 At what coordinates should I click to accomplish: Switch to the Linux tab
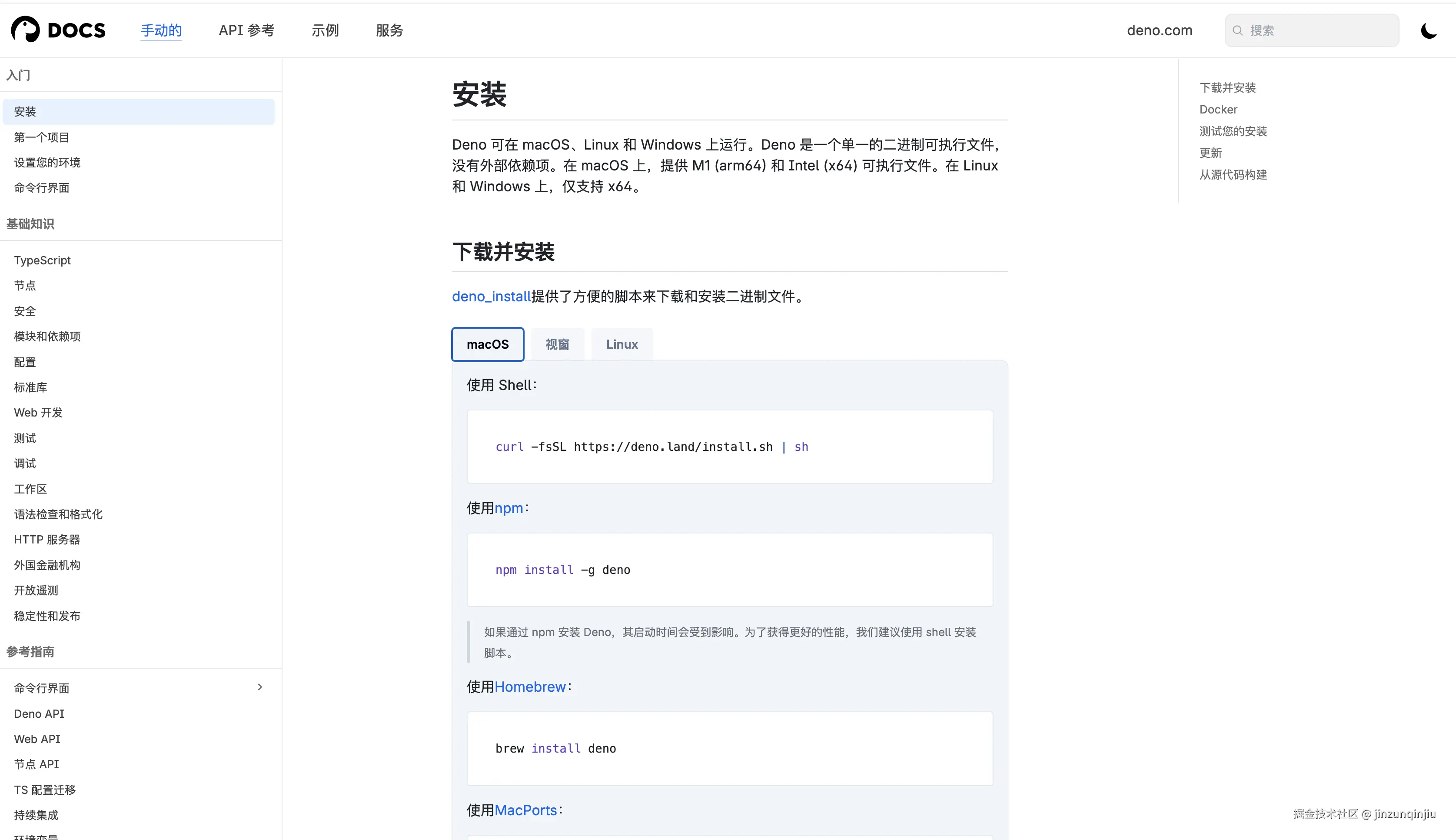tap(622, 344)
